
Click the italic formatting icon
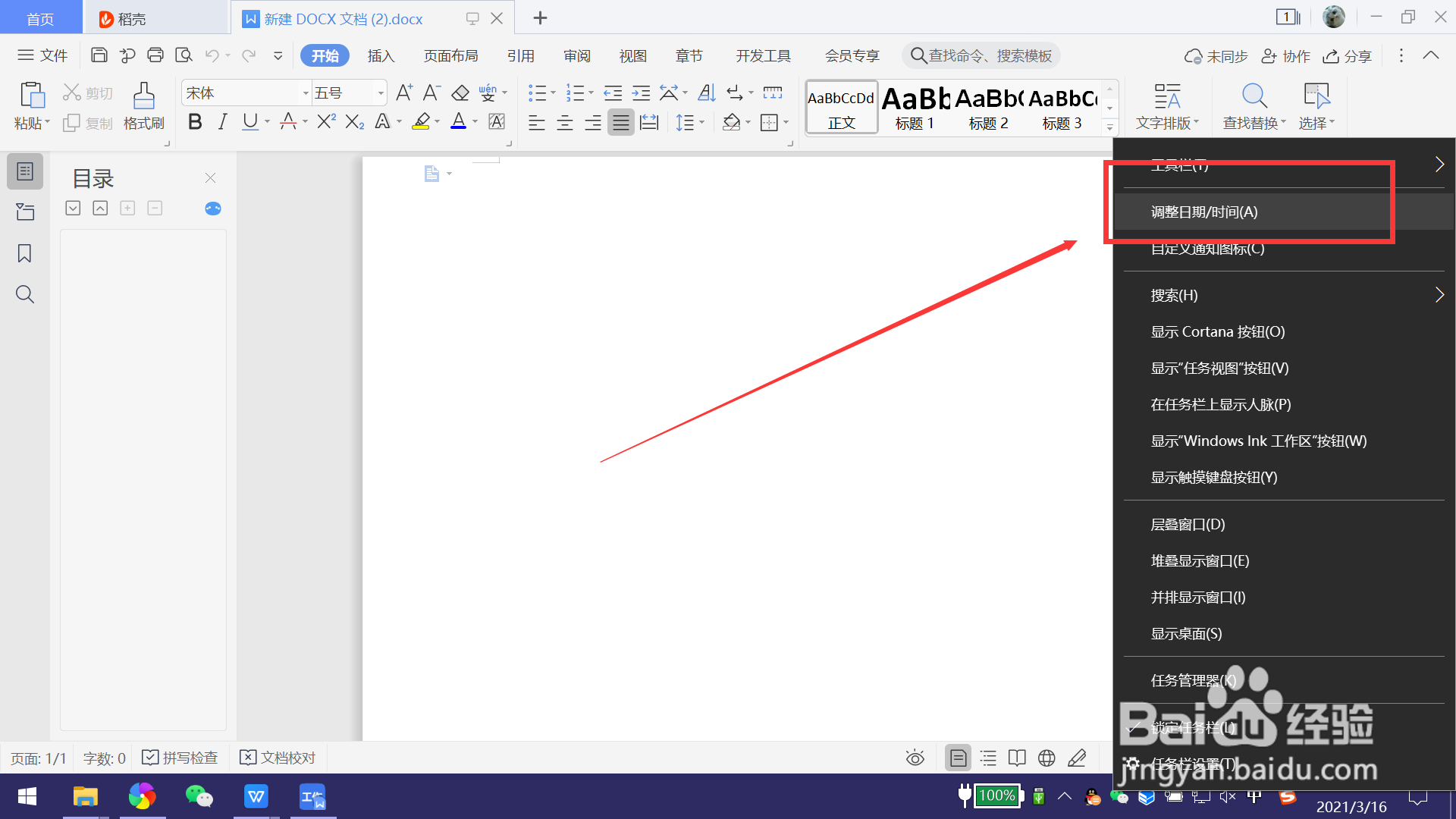222,122
